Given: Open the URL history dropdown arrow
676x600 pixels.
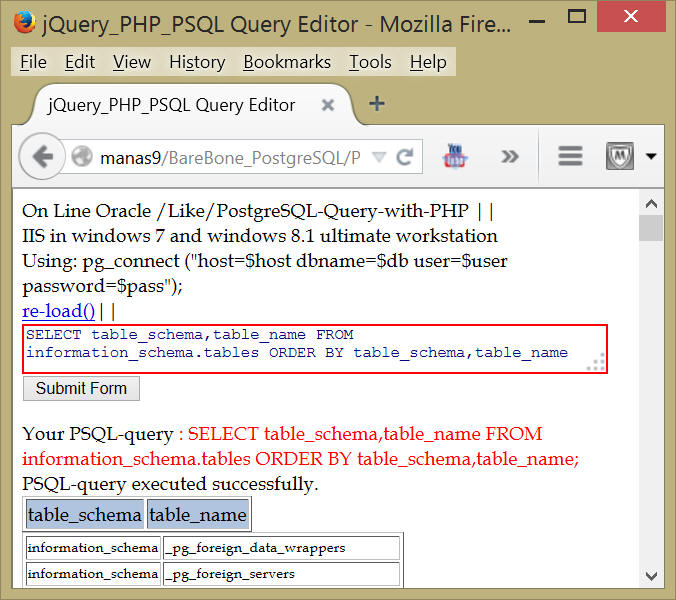Looking at the screenshot, I should pyautogui.click(x=379, y=156).
